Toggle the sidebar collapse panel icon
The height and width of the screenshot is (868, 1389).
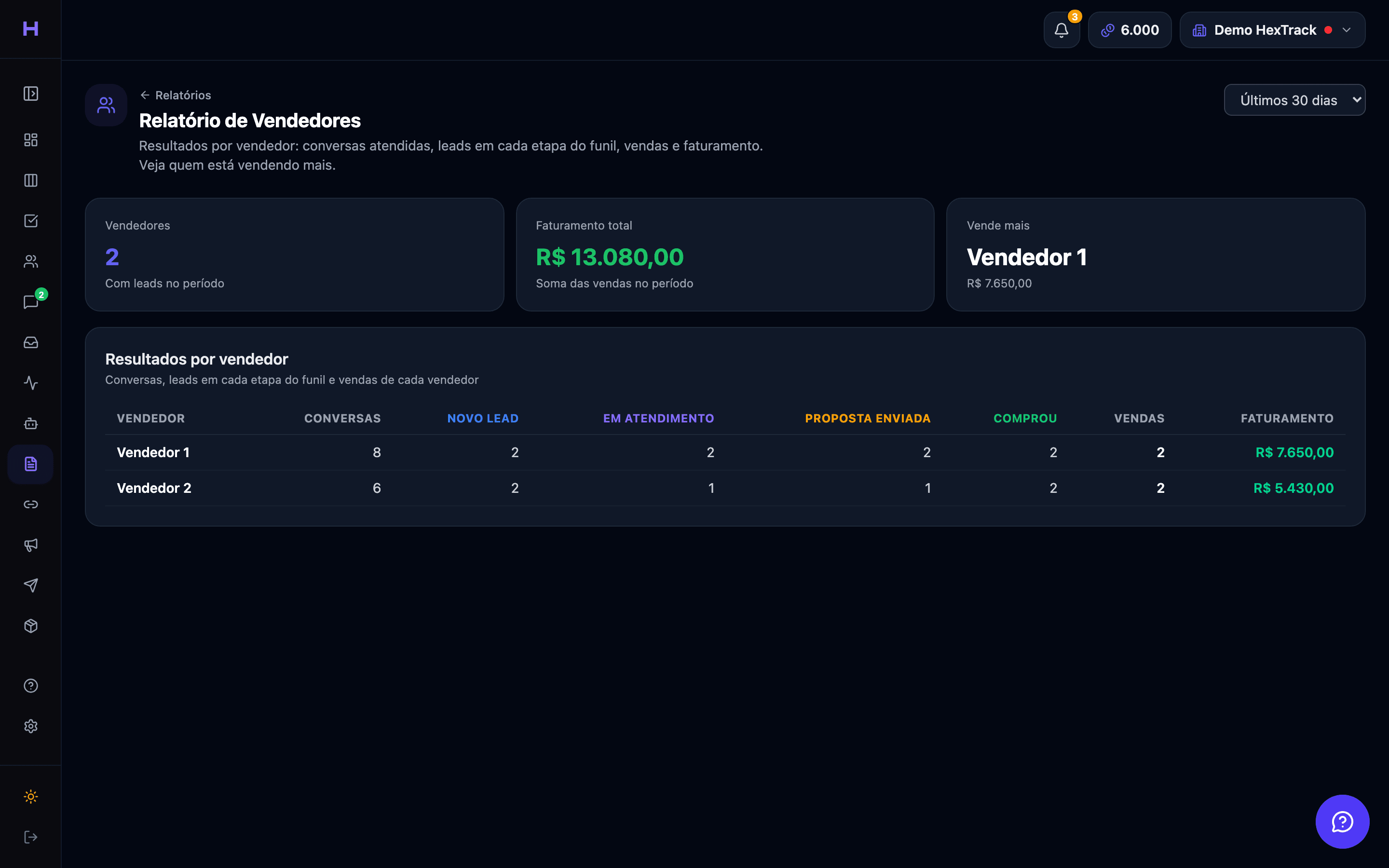pos(30,94)
